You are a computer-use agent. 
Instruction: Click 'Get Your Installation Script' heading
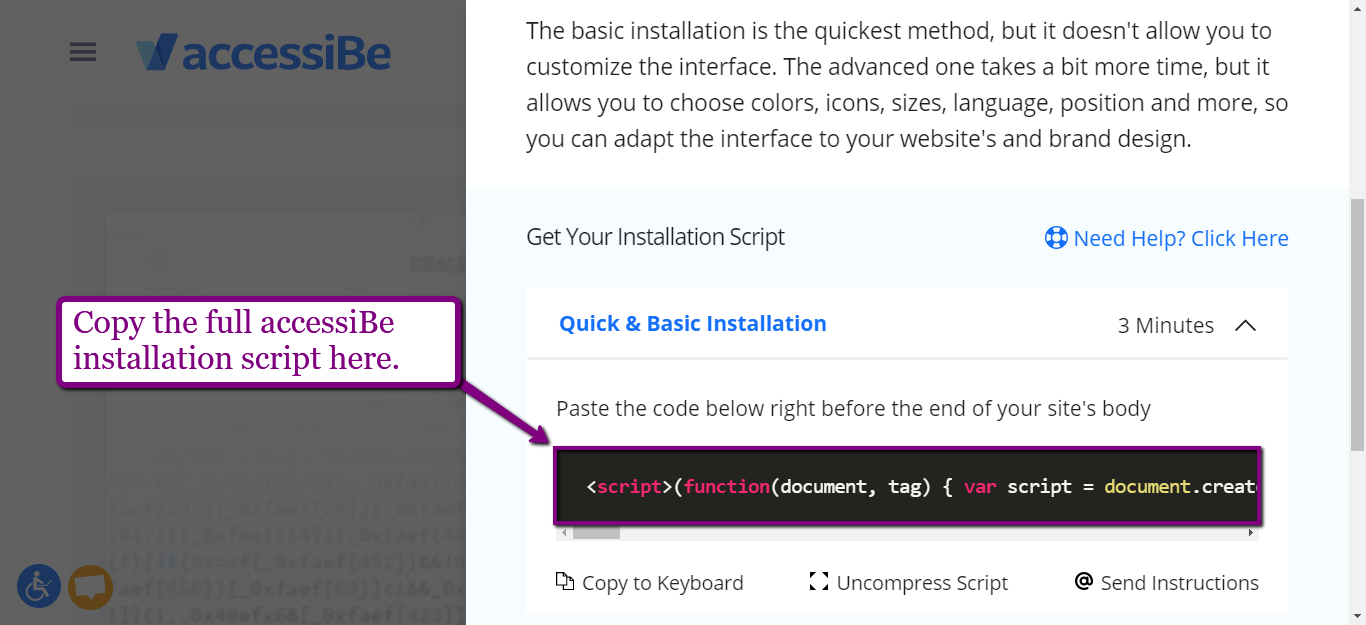point(656,237)
